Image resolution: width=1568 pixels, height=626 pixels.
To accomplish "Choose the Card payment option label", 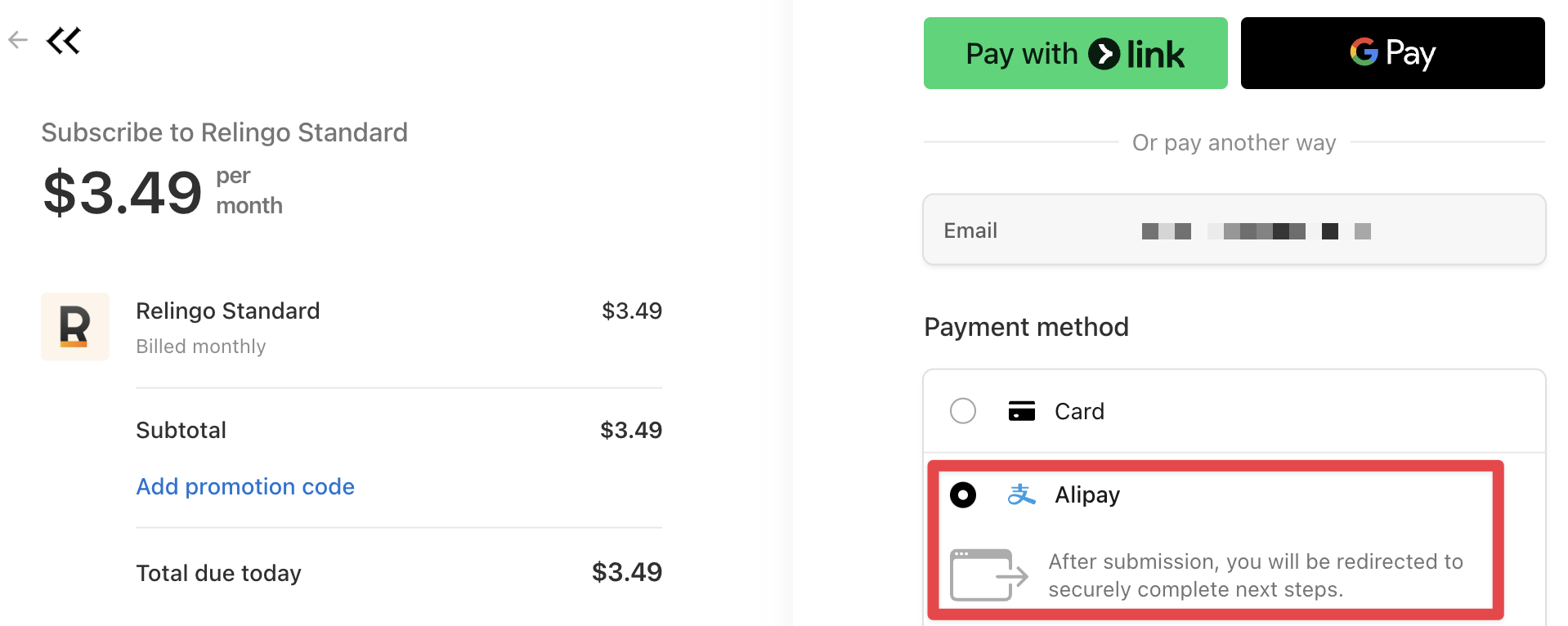I will coord(1079,411).
